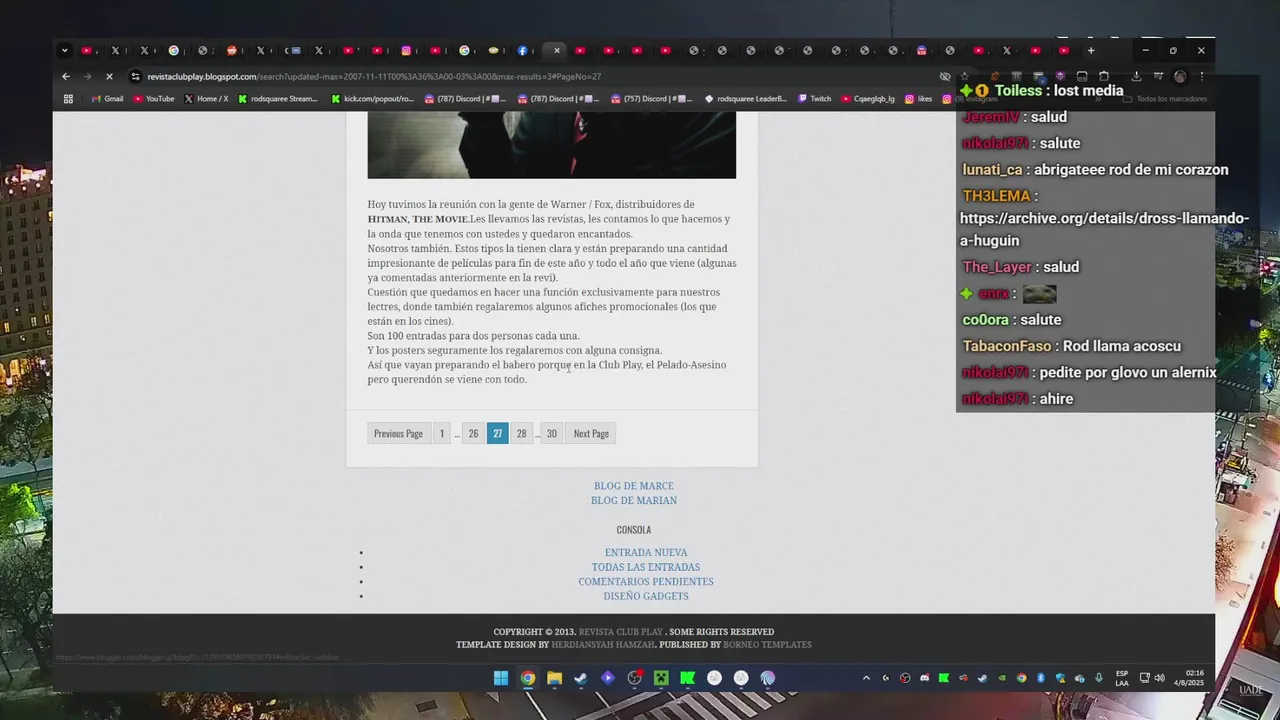The width and height of the screenshot is (1280, 720).
Task: Open volume speaker icon in system tray
Action: [x=1159, y=678]
